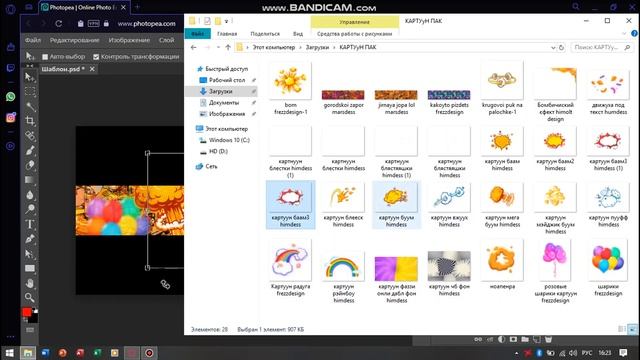Select the Path Select tool
The height and width of the screenshot is (360, 640).
pos(30,254)
